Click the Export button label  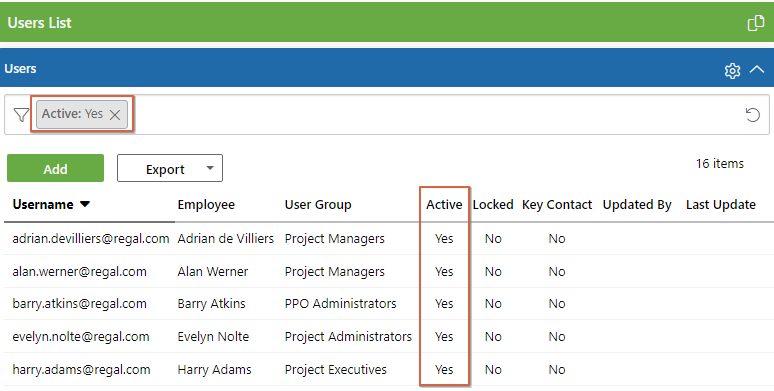[165, 169]
